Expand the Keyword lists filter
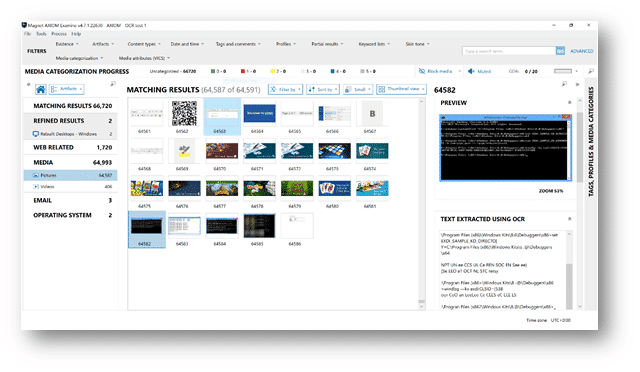Viewport: 640px width, 372px height. click(374, 44)
